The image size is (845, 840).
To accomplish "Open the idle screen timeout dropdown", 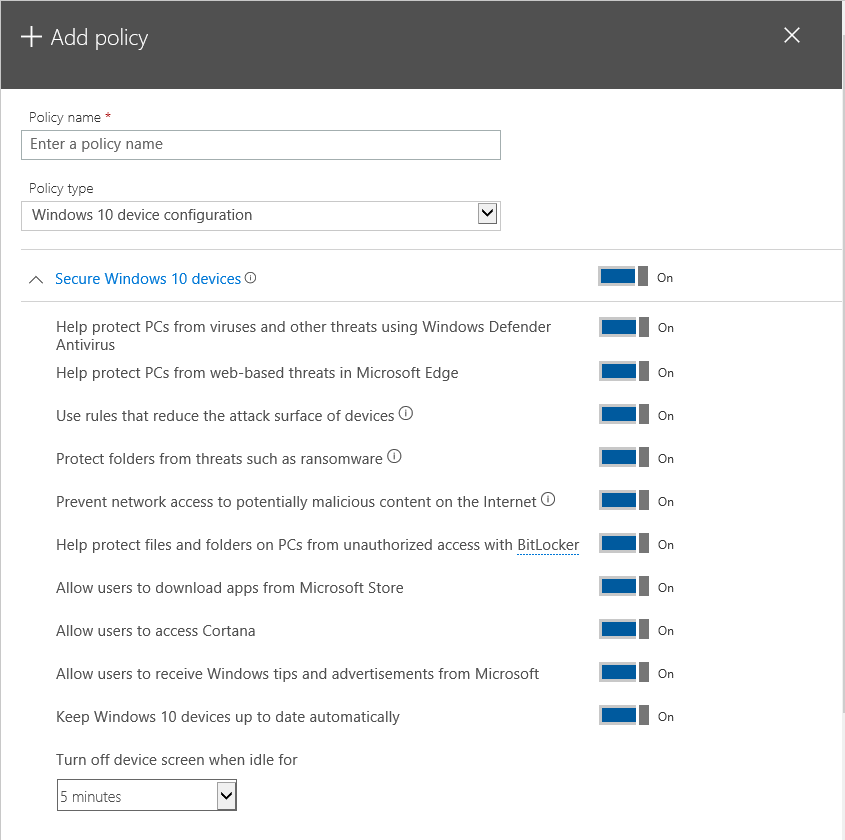I will click(x=147, y=795).
